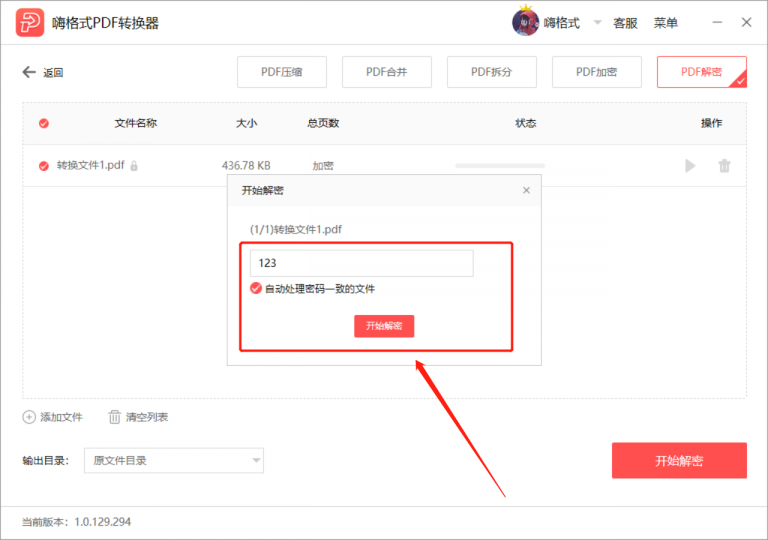Switch to the PDF拆分 tab
The width and height of the screenshot is (768, 540).
pyautogui.click(x=491, y=72)
